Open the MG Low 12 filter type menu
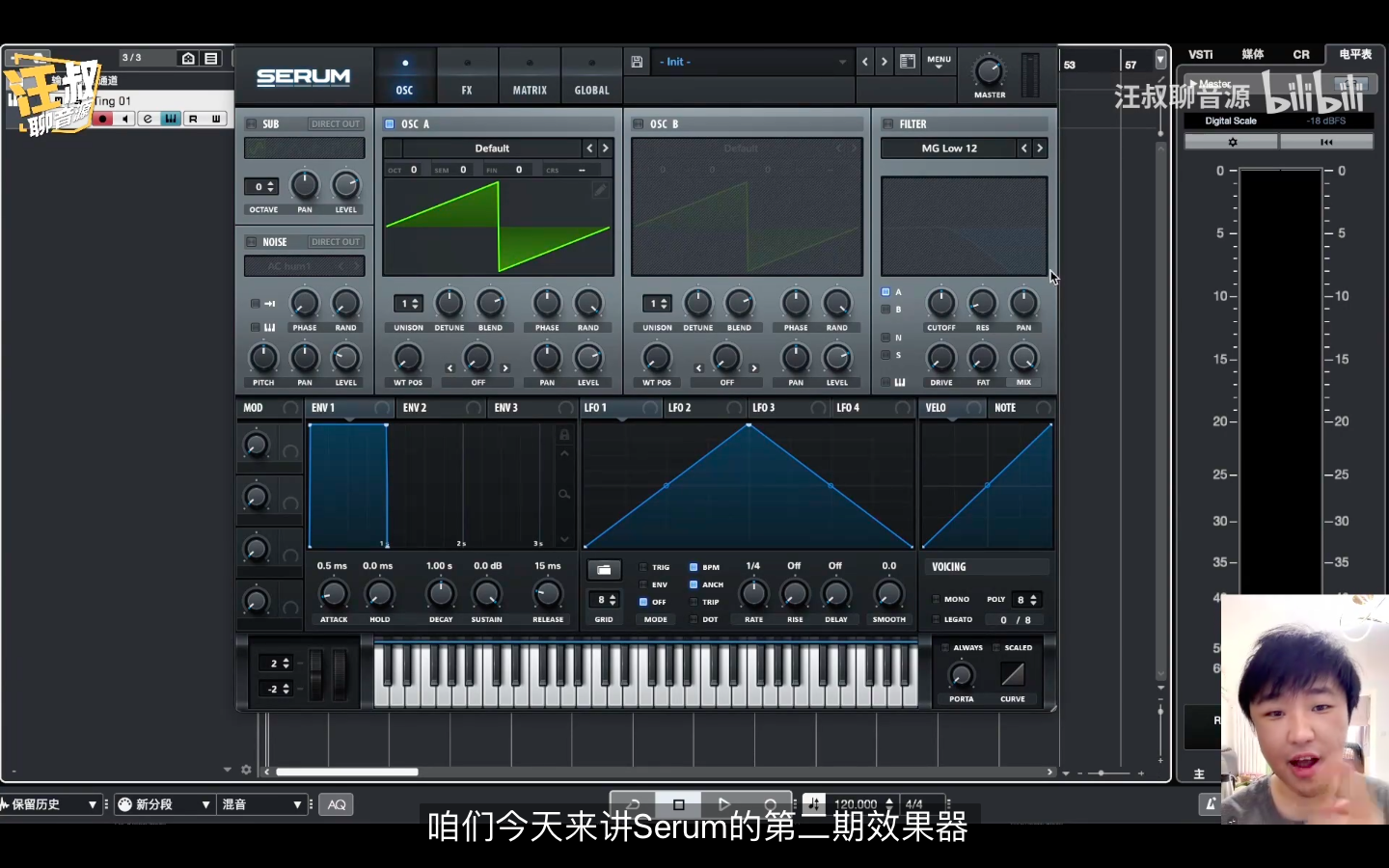This screenshot has height=868, width=1389. coord(949,149)
